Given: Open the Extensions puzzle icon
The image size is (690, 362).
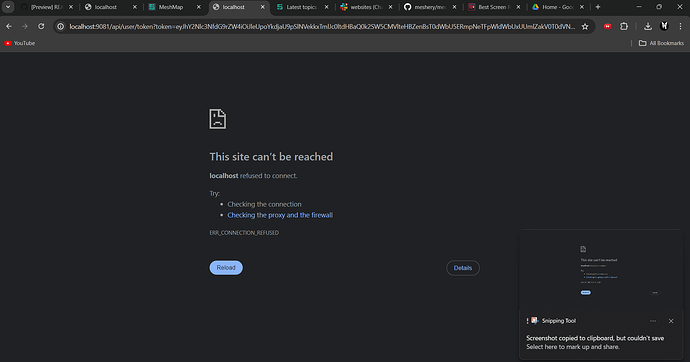Looking at the screenshot, I should point(624,26).
